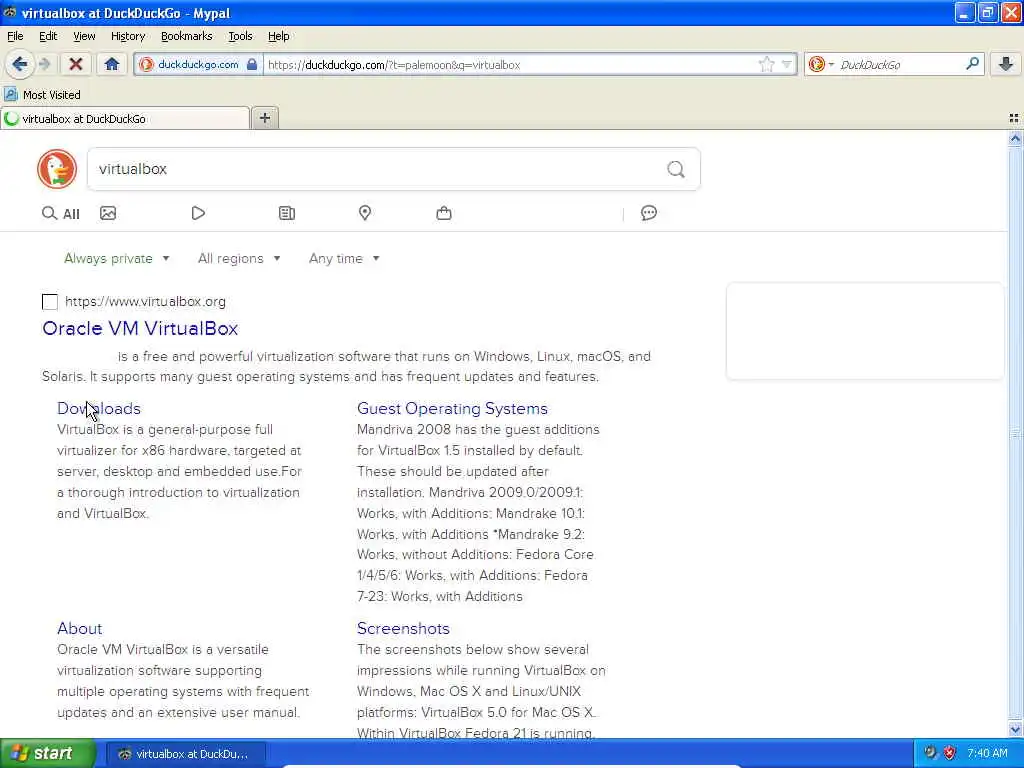Switch to News results icon
Image resolution: width=1024 pixels, height=768 pixels.
[287, 213]
